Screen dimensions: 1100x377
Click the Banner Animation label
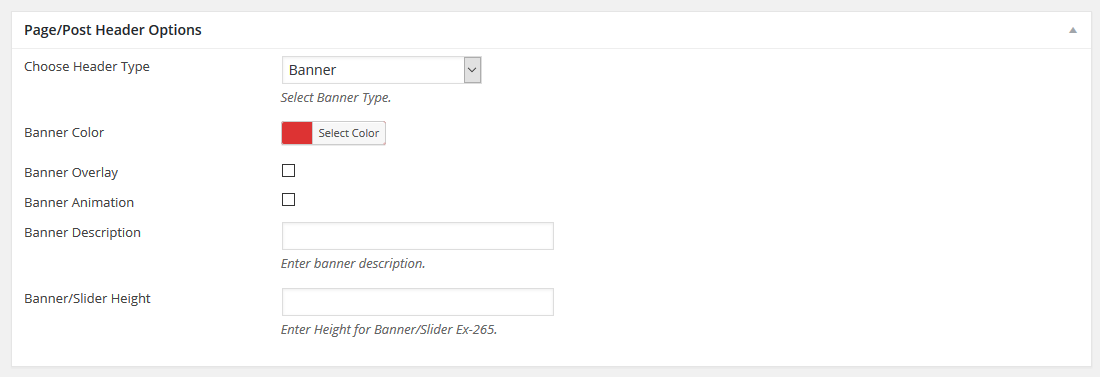point(79,203)
